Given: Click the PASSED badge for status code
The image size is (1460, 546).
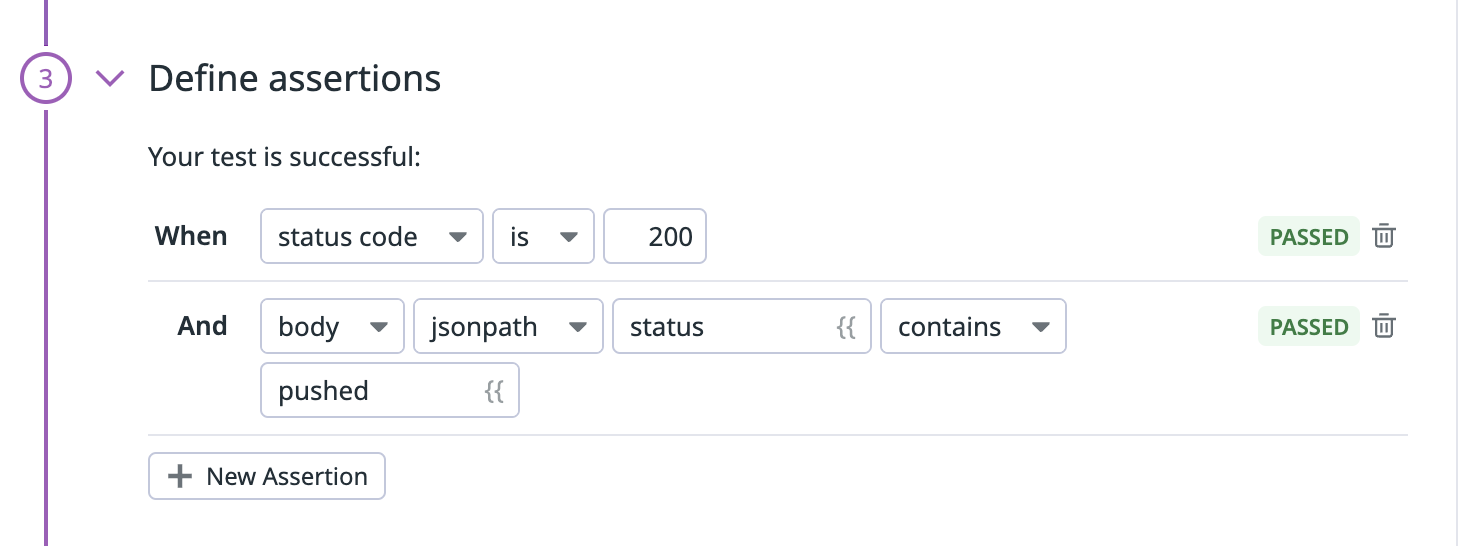Looking at the screenshot, I should (1309, 237).
